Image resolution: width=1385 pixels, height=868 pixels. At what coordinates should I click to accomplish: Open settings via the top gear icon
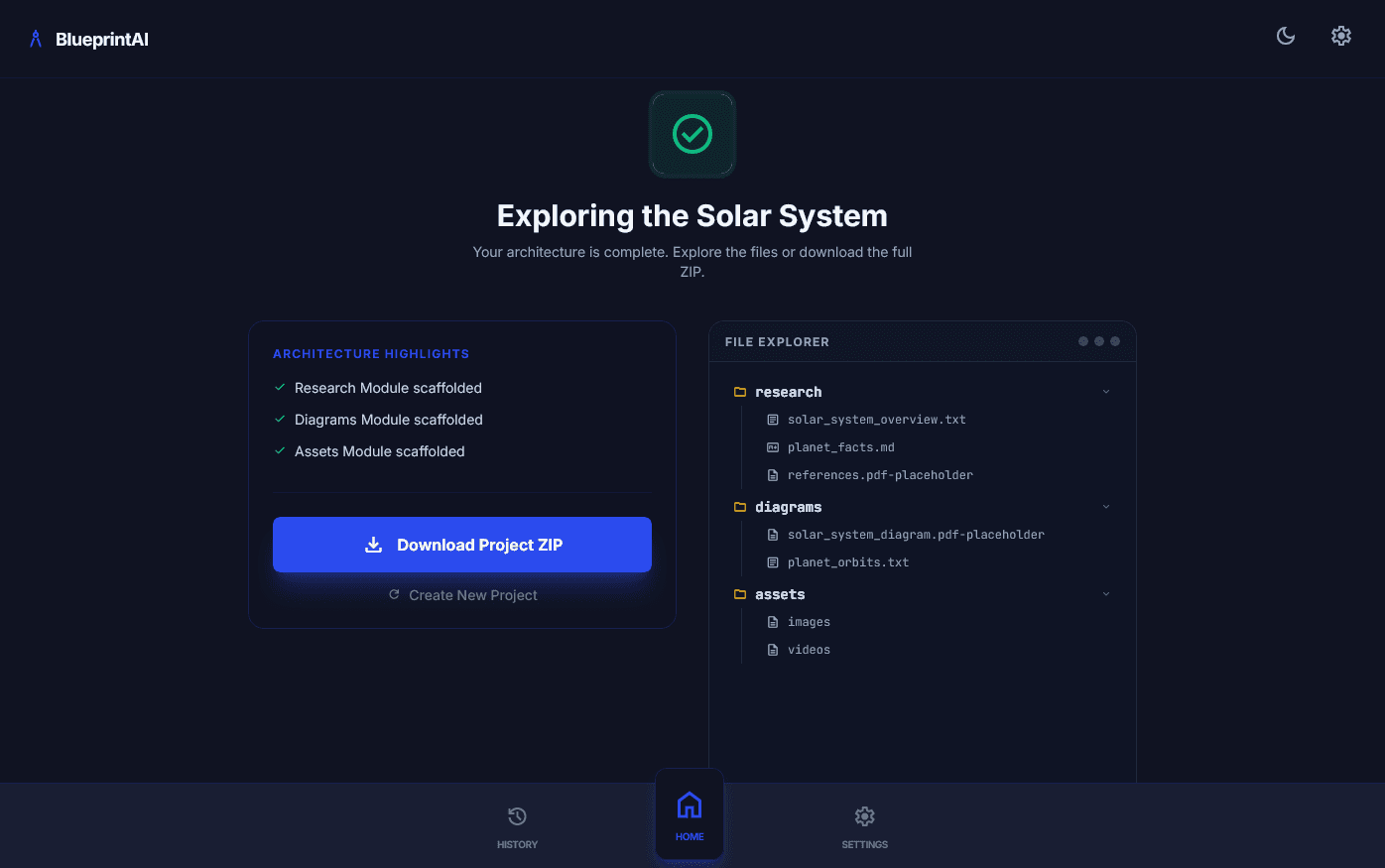coord(1341,36)
